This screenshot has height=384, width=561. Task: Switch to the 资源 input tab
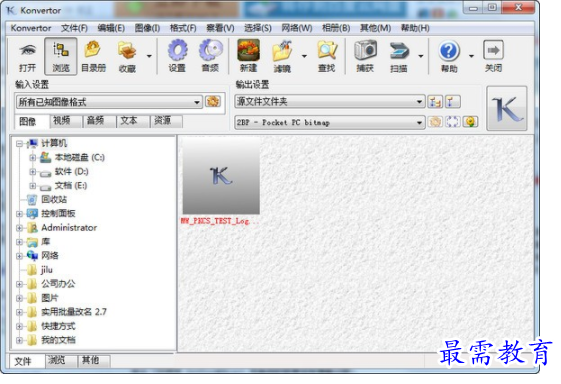166,121
